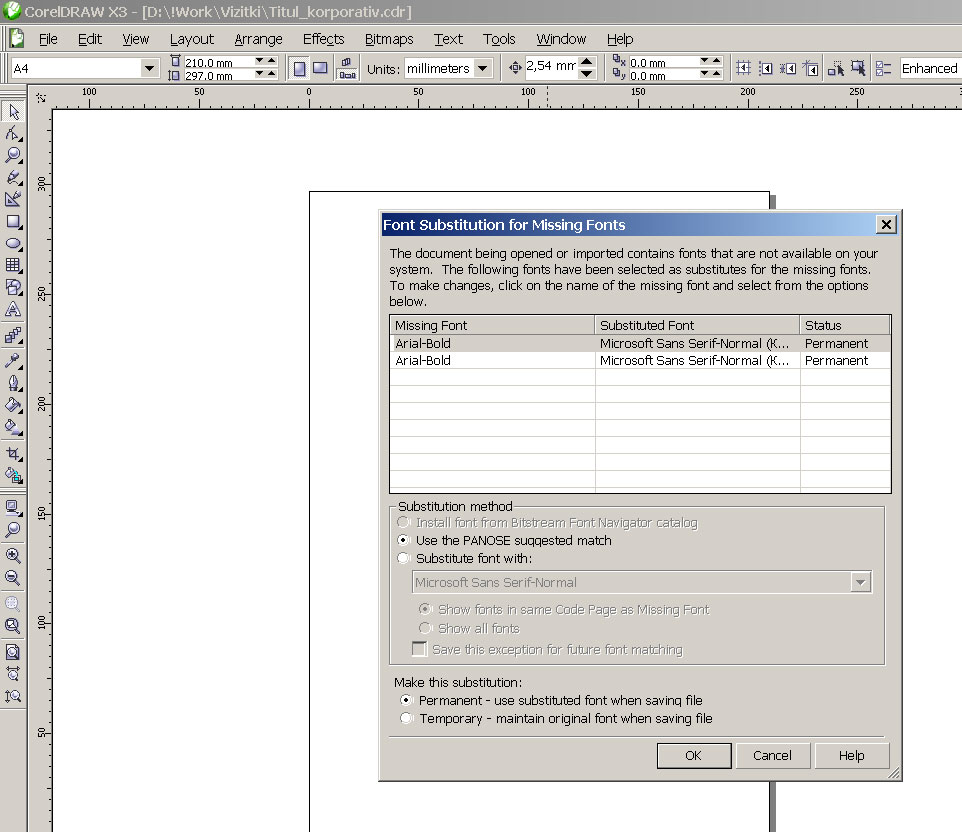
Task: Select the Rectangle tool
Action: pyautogui.click(x=13, y=221)
